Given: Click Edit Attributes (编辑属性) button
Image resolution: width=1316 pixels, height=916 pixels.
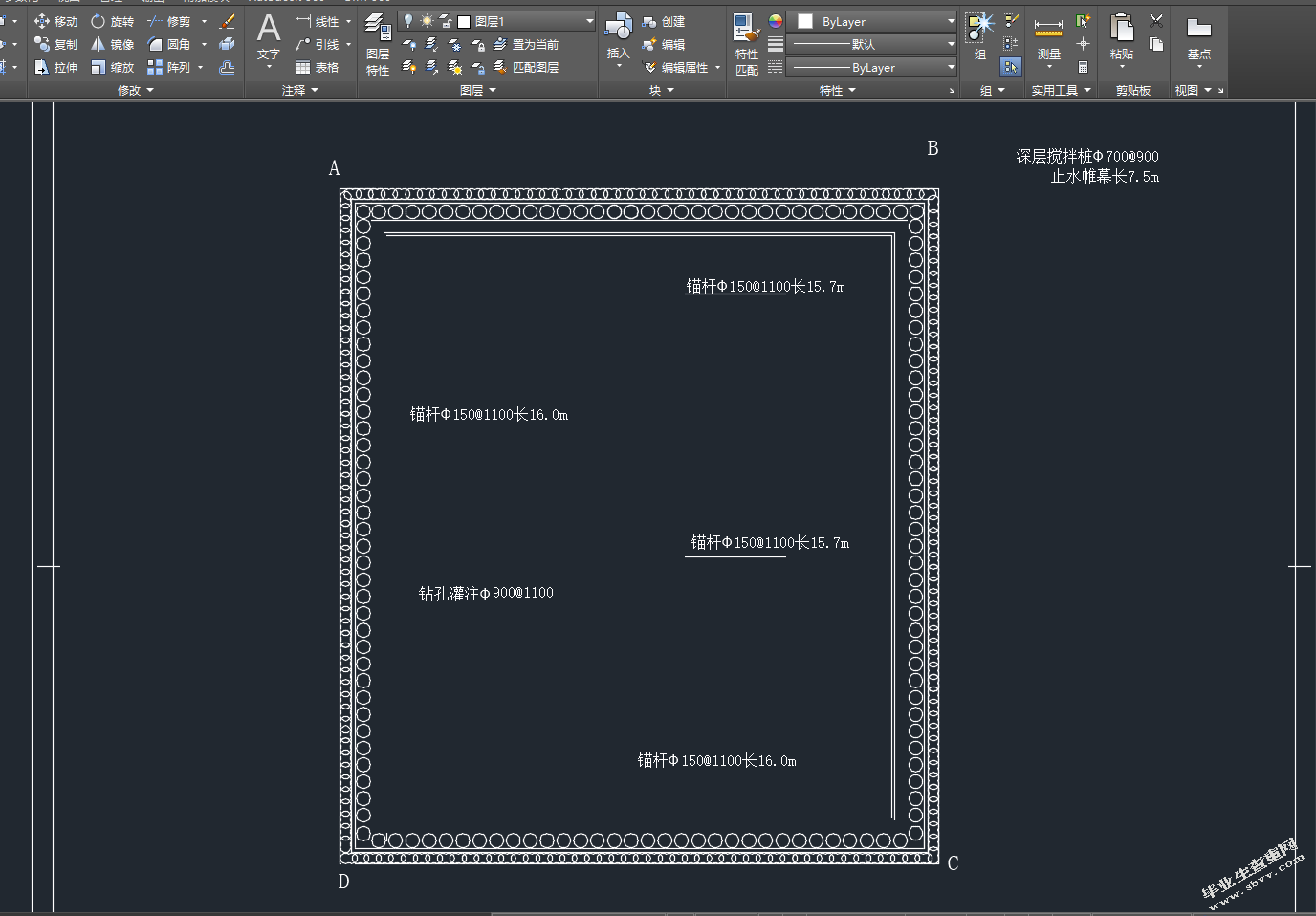Looking at the screenshot, I should [675, 67].
